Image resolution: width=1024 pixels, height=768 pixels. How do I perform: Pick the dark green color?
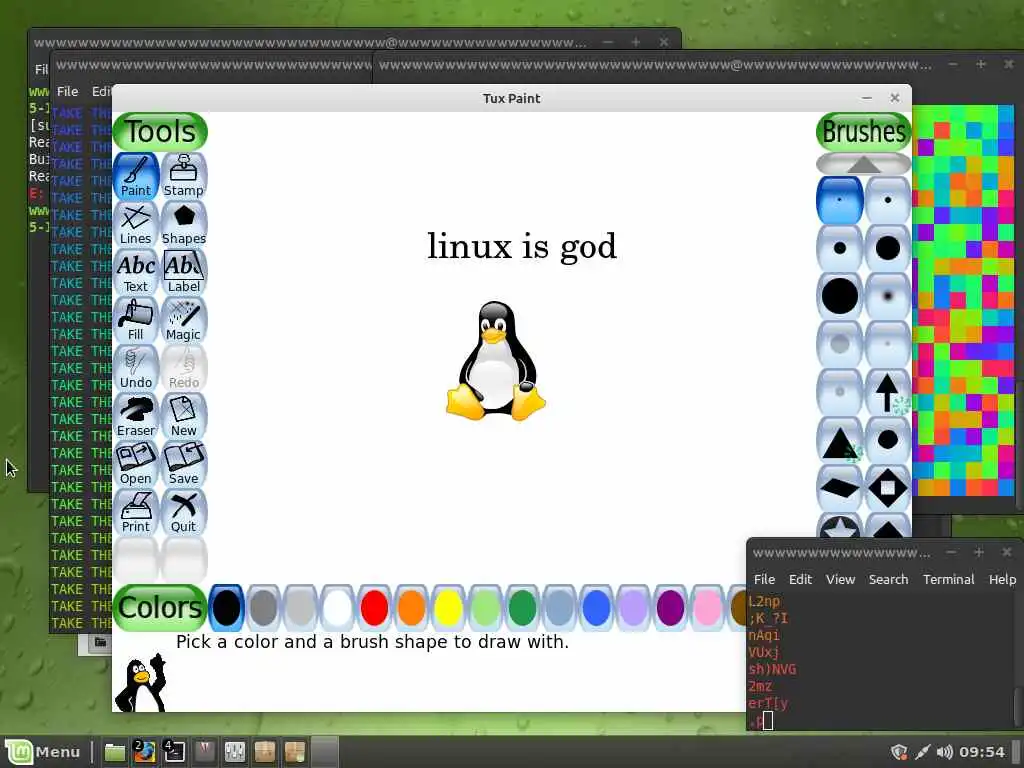tap(522, 608)
